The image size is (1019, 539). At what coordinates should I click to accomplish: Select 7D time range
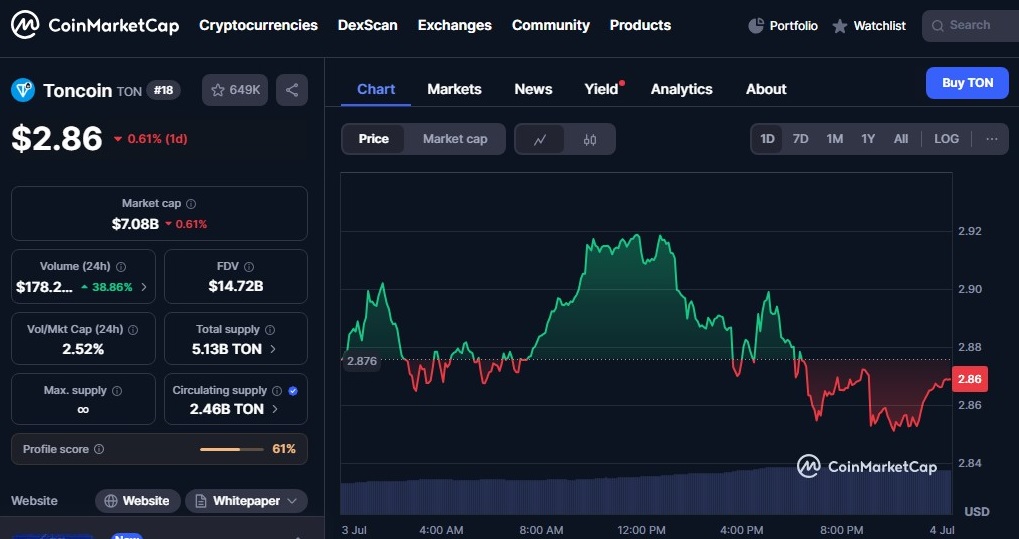click(801, 139)
